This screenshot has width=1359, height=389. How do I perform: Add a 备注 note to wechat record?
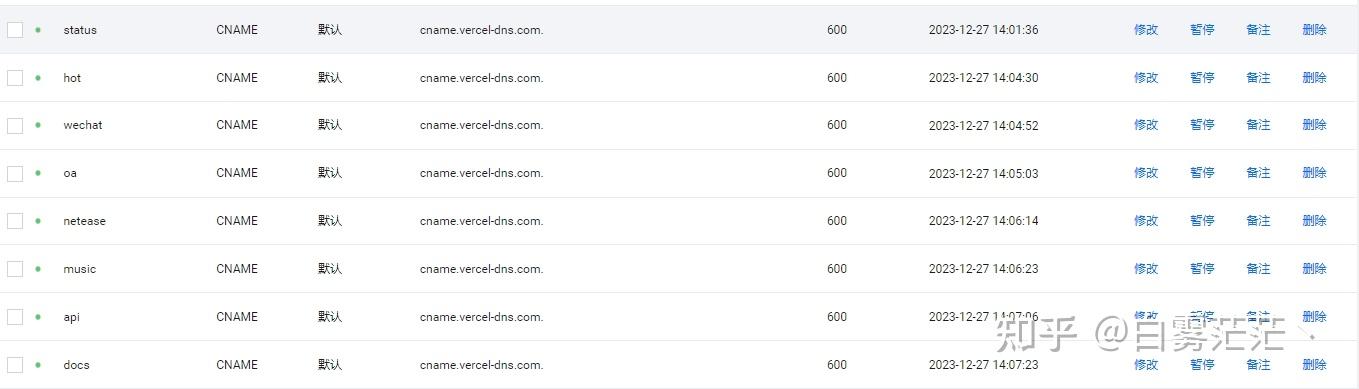click(1258, 125)
